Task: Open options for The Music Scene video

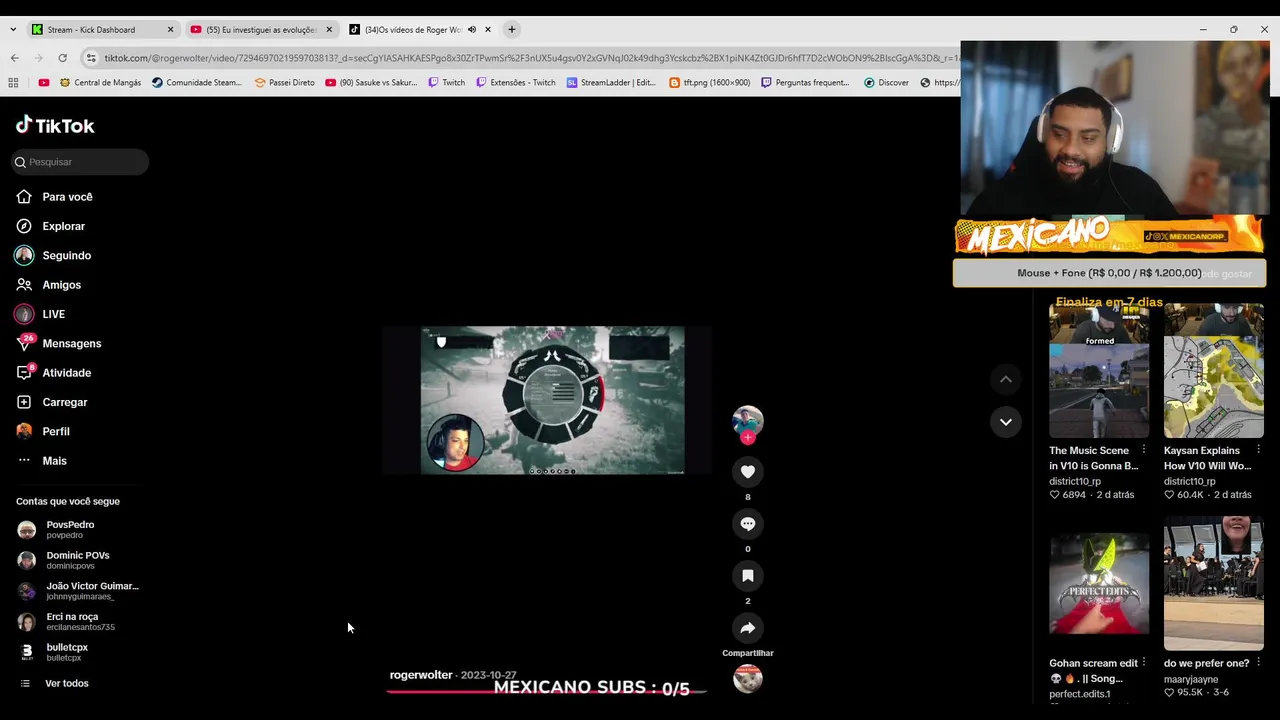Action: pos(1144,450)
